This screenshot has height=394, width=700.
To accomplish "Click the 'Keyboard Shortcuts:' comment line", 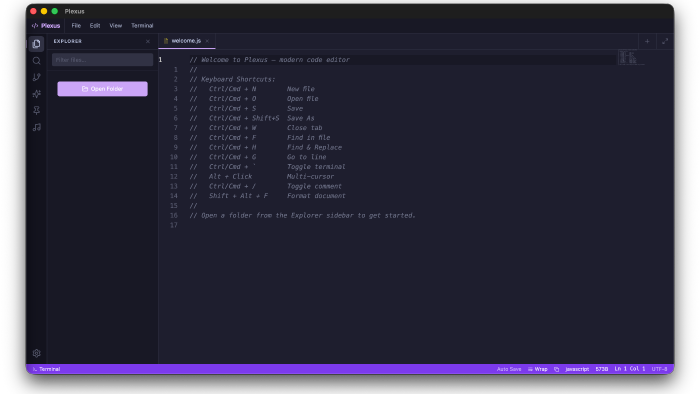I will (x=232, y=79).
